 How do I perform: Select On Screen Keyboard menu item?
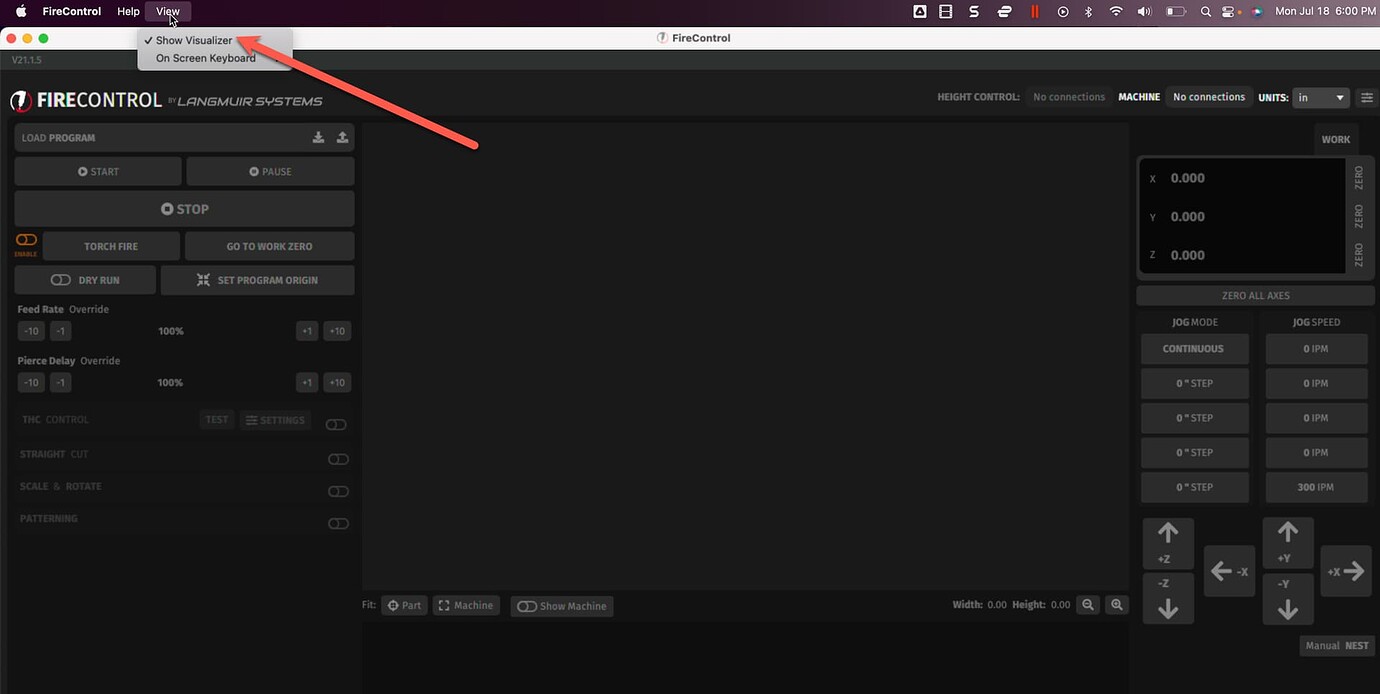pyautogui.click(x=205, y=58)
